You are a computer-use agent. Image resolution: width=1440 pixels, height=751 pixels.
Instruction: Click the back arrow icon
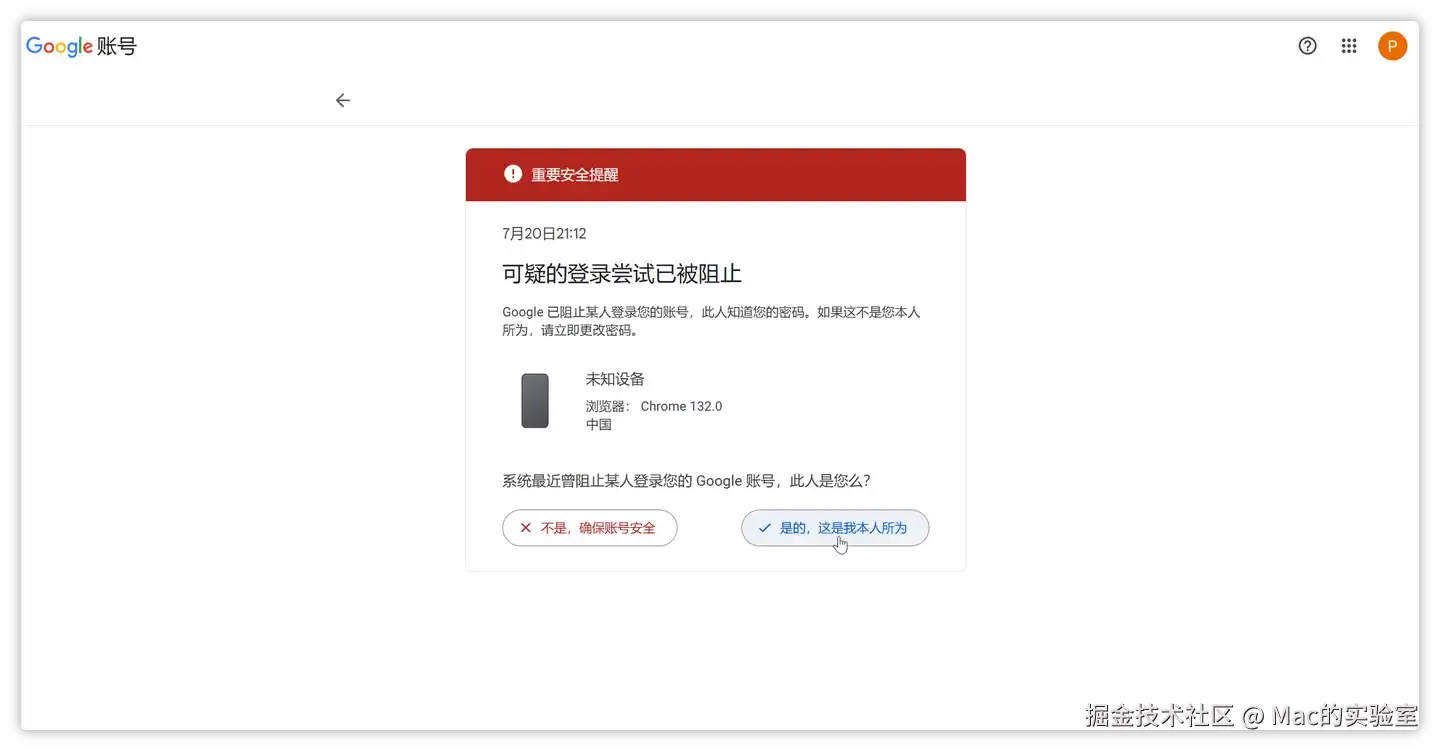pos(343,100)
